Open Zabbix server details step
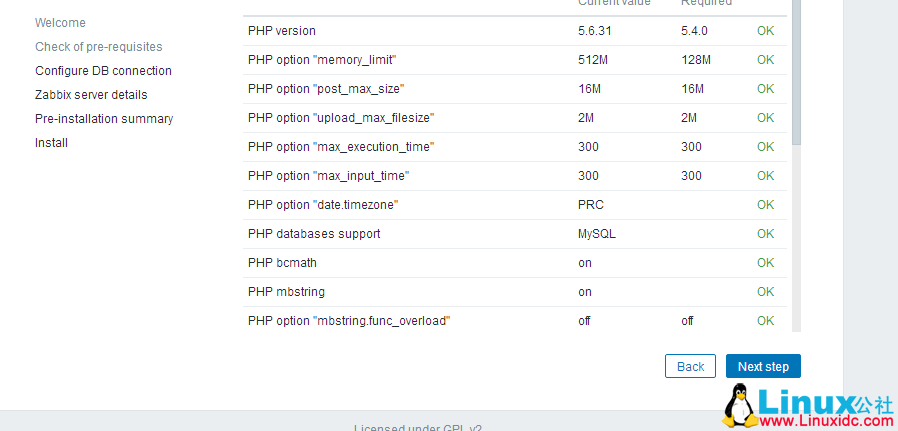The image size is (898, 431). click(x=91, y=95)
